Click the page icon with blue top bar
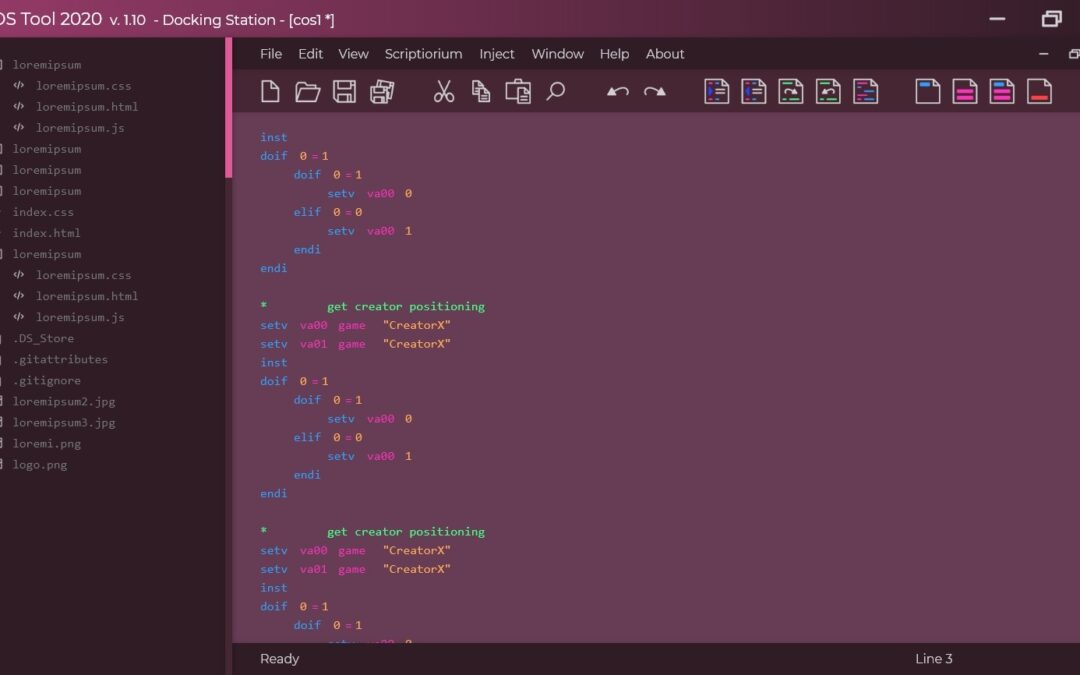 928,91
